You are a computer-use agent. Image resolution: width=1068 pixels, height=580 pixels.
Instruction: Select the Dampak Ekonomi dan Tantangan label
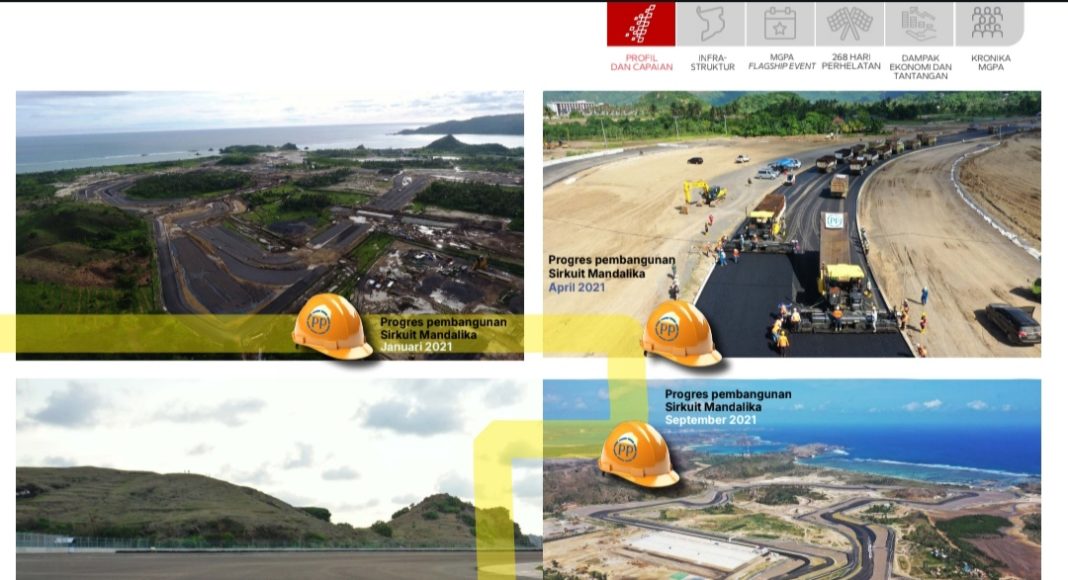(x=920, y=67)
